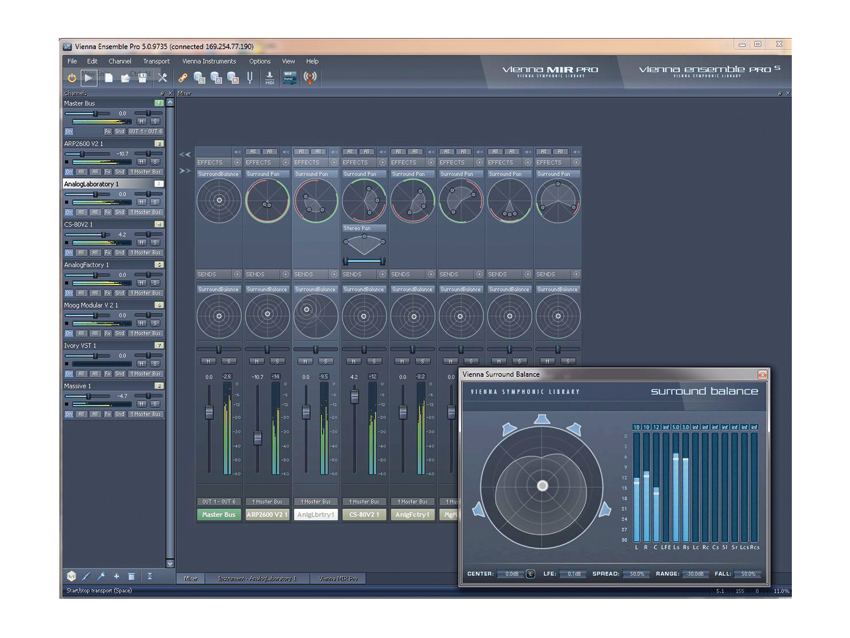Solo the ARP2600 mixer strip
This screenshot has width=850, height=638.
pyautogui.click(x=278, y=361)
